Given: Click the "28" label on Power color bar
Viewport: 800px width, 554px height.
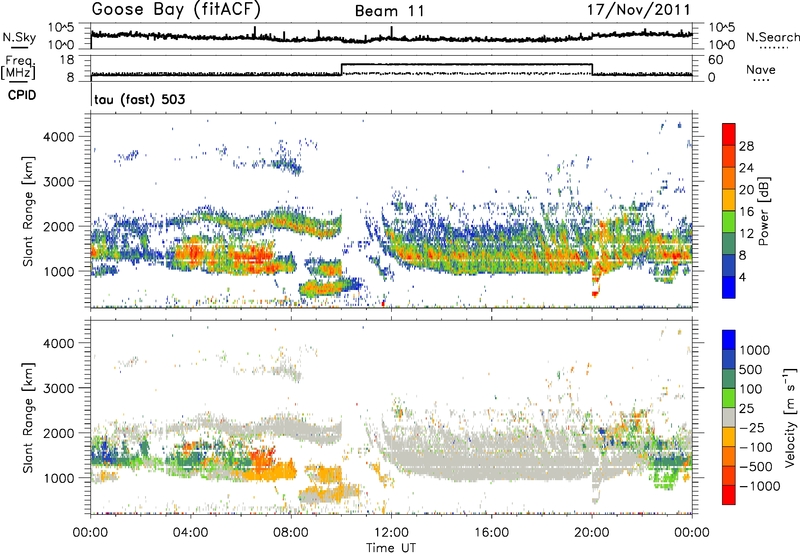Looking at the screenshot, I should point(746,146).
